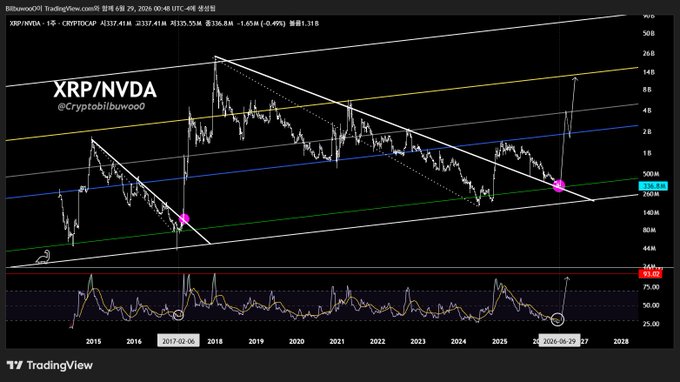Image resolution: width=680 pixels, height=382 pixels.
Task: Click the 2020 year label
Action: [x=297, y=342]
